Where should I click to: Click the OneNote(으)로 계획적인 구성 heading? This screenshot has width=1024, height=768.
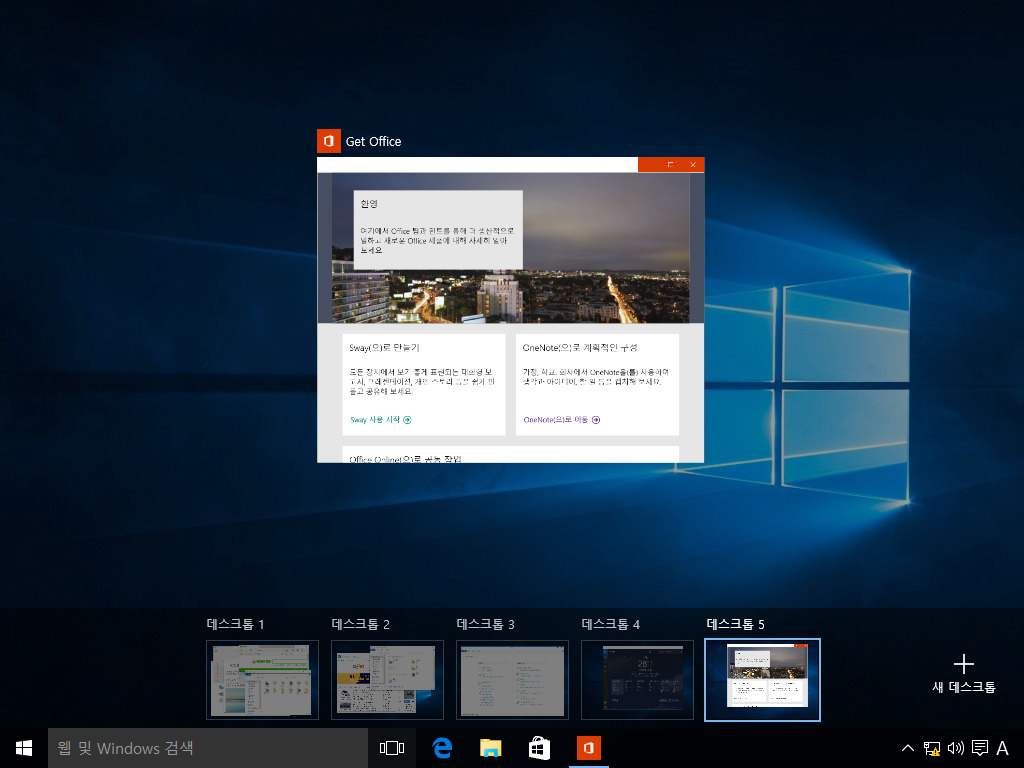(580, 347)
